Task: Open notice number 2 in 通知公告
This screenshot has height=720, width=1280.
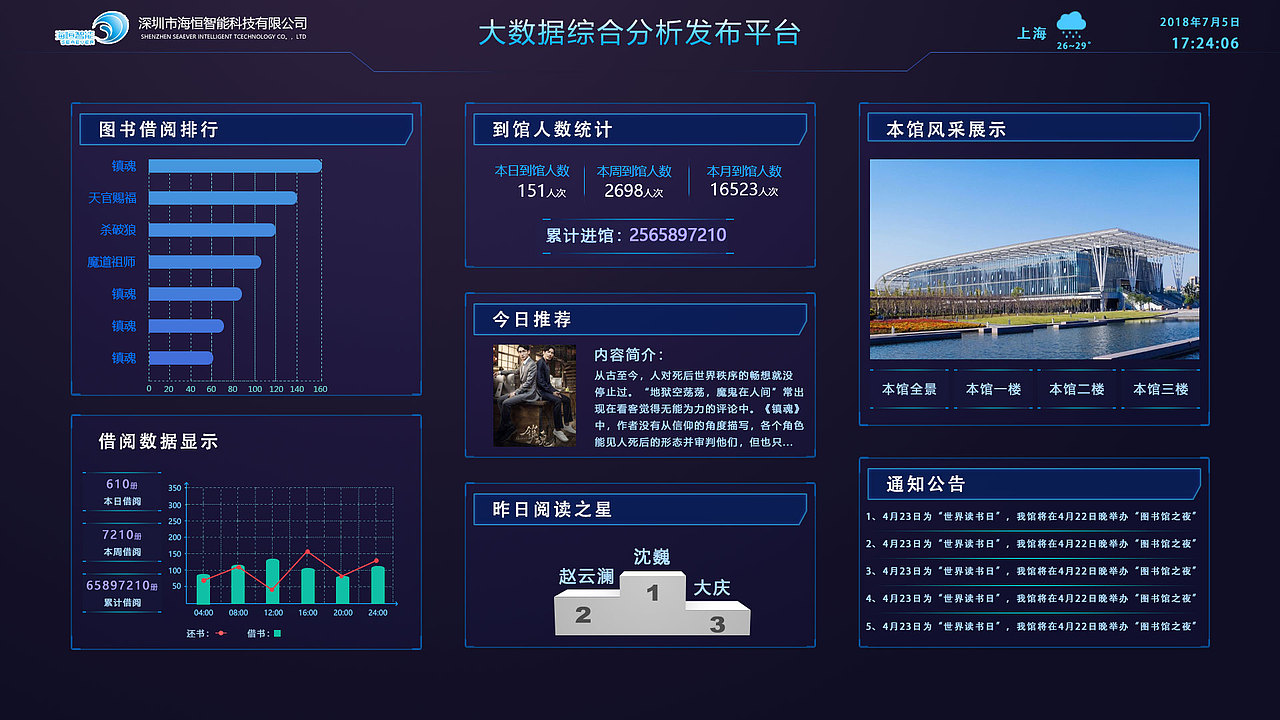Action: point(1032,544)
